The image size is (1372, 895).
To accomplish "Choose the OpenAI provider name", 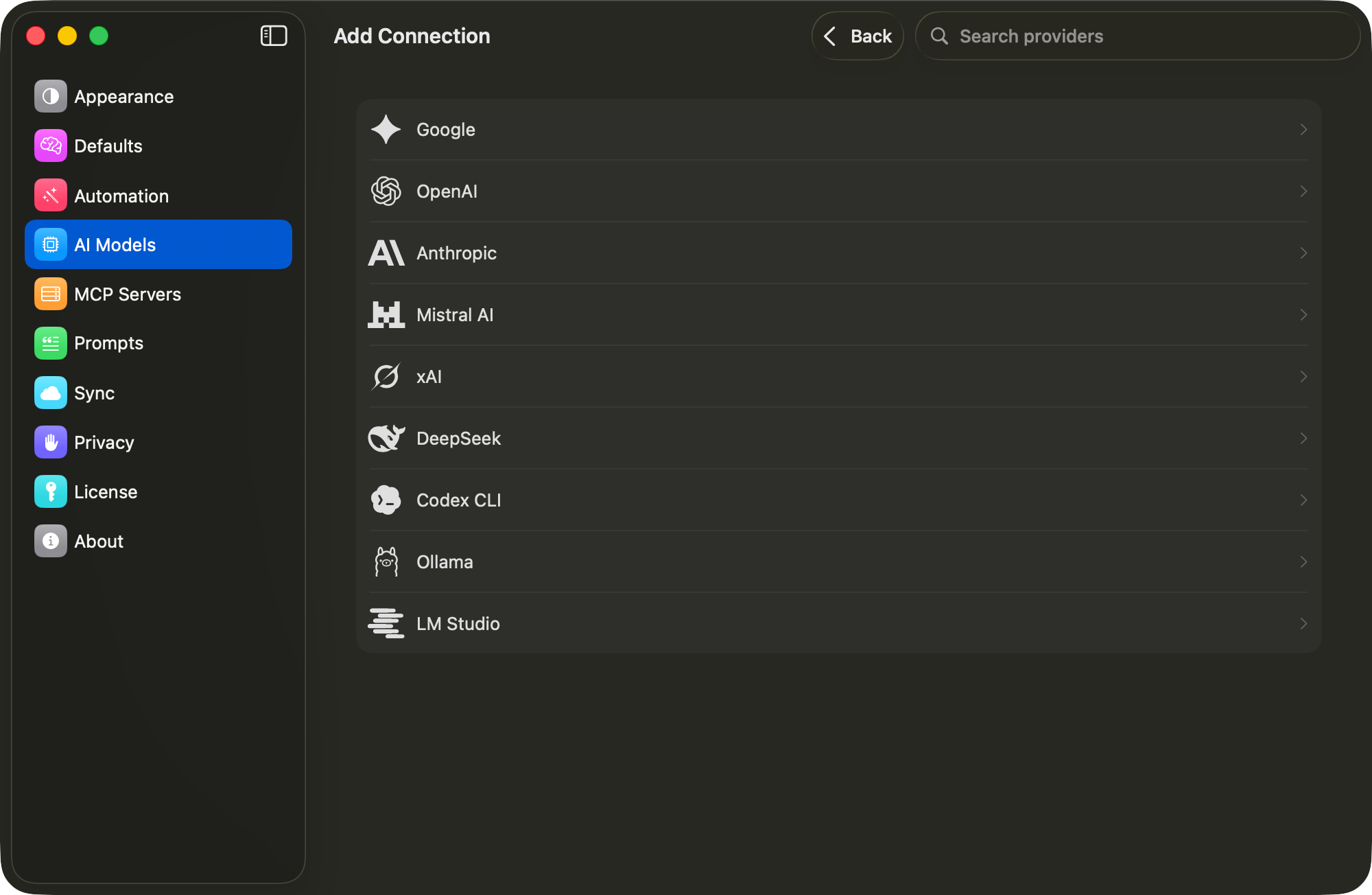I will [x=447, y=191].
